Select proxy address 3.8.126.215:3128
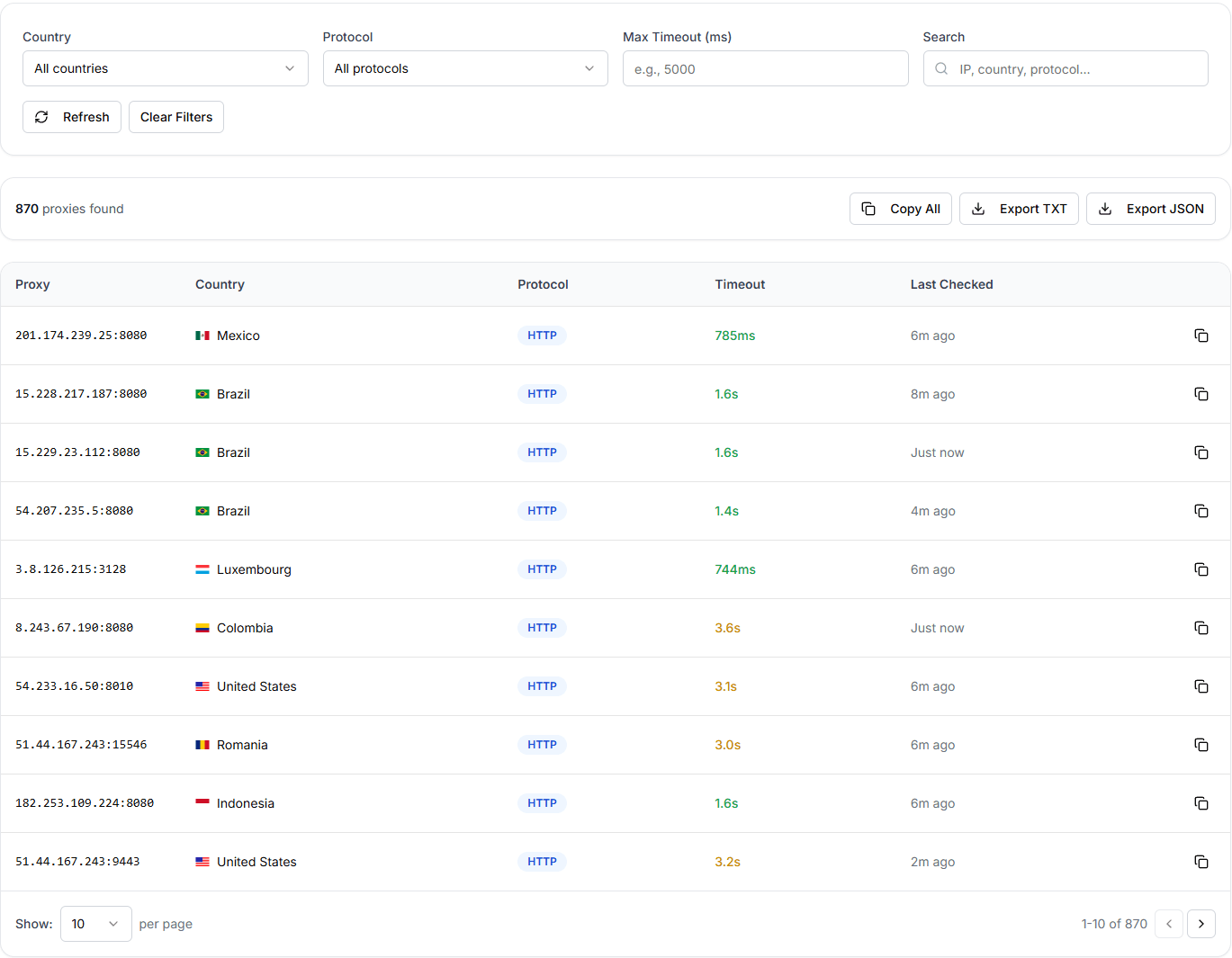Viewport: 1232px width, 958px height. click(x=70, y=569)
